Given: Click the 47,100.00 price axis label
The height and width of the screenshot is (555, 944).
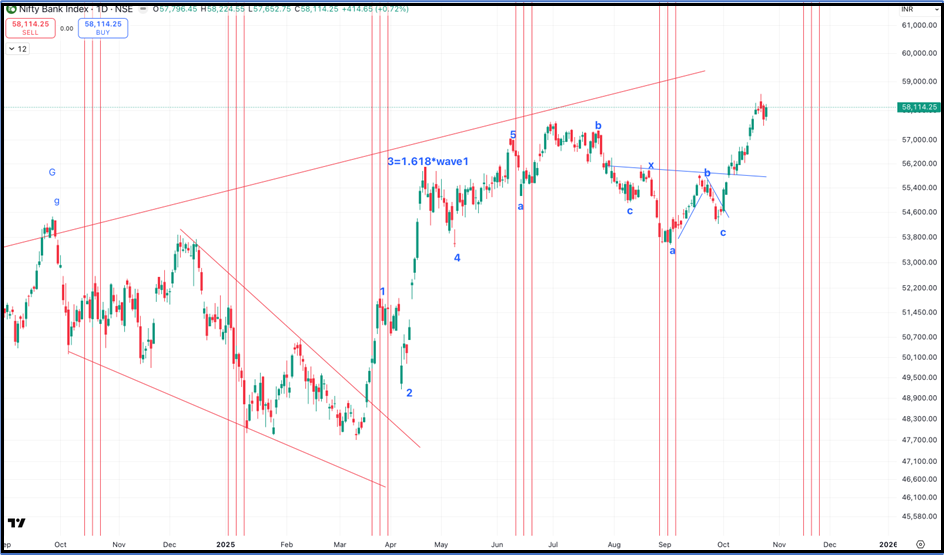Looking at the screenshot, I should (x=921, y=462).
